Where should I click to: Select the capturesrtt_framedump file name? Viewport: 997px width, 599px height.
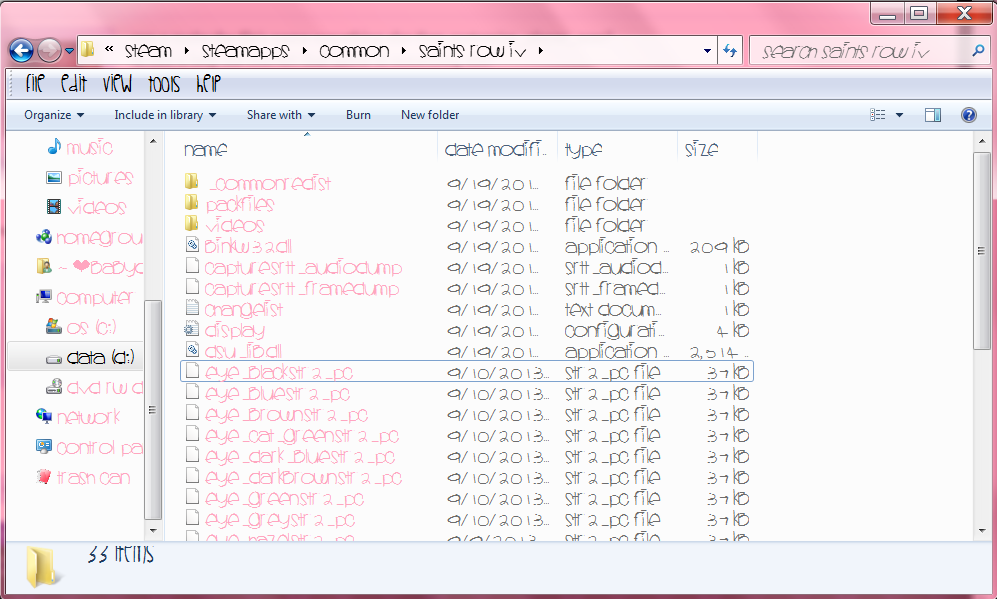click(301, 289)
